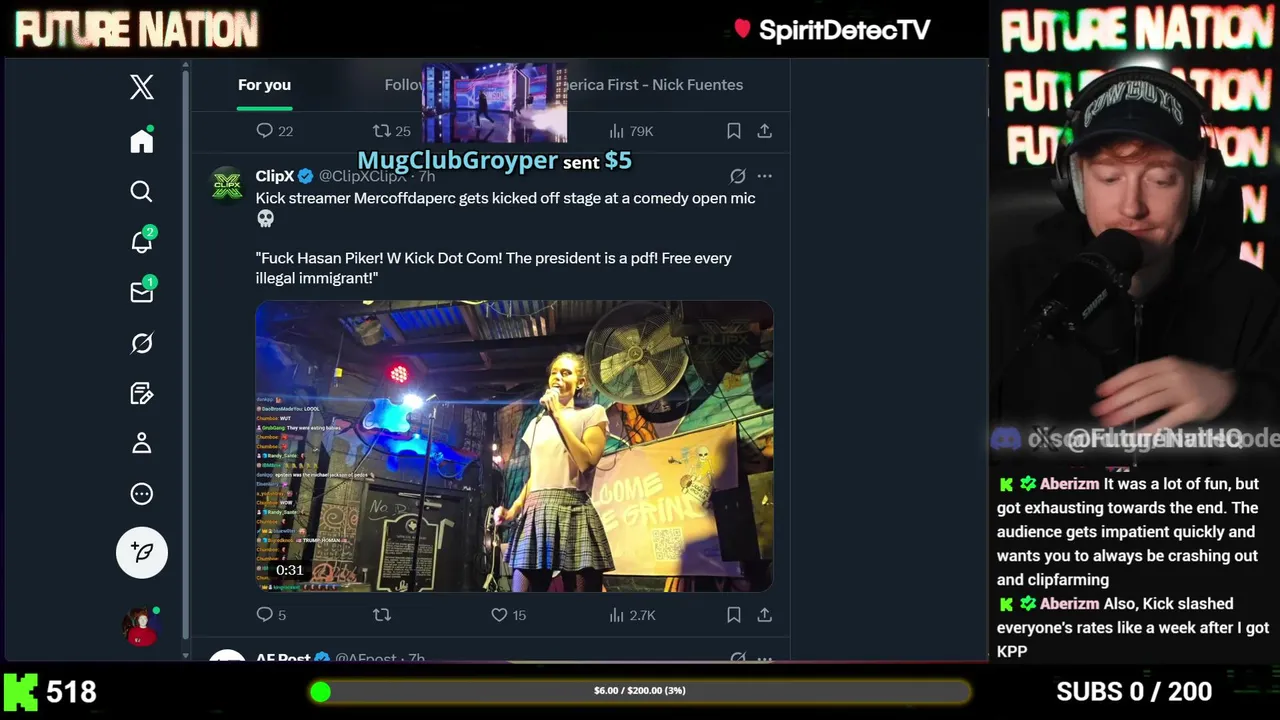
Task: Click the $6.00 / $200.00 goal progress bar
Action: (x=640, y=691)
